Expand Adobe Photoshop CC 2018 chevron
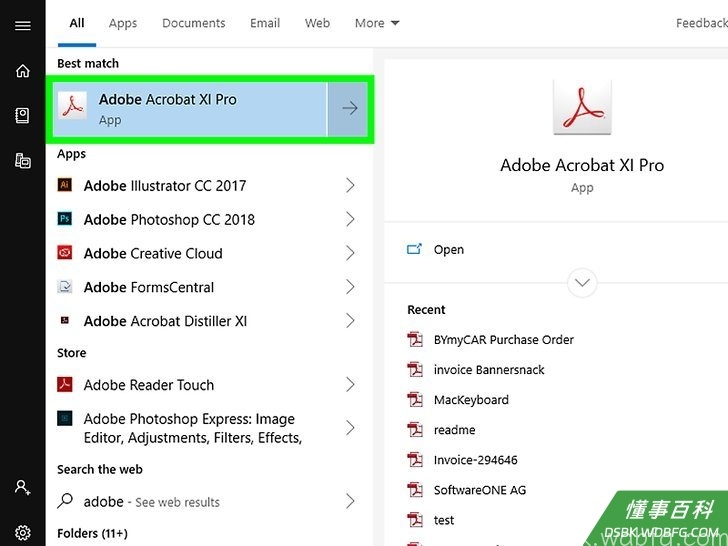 (x=351, y=219)
